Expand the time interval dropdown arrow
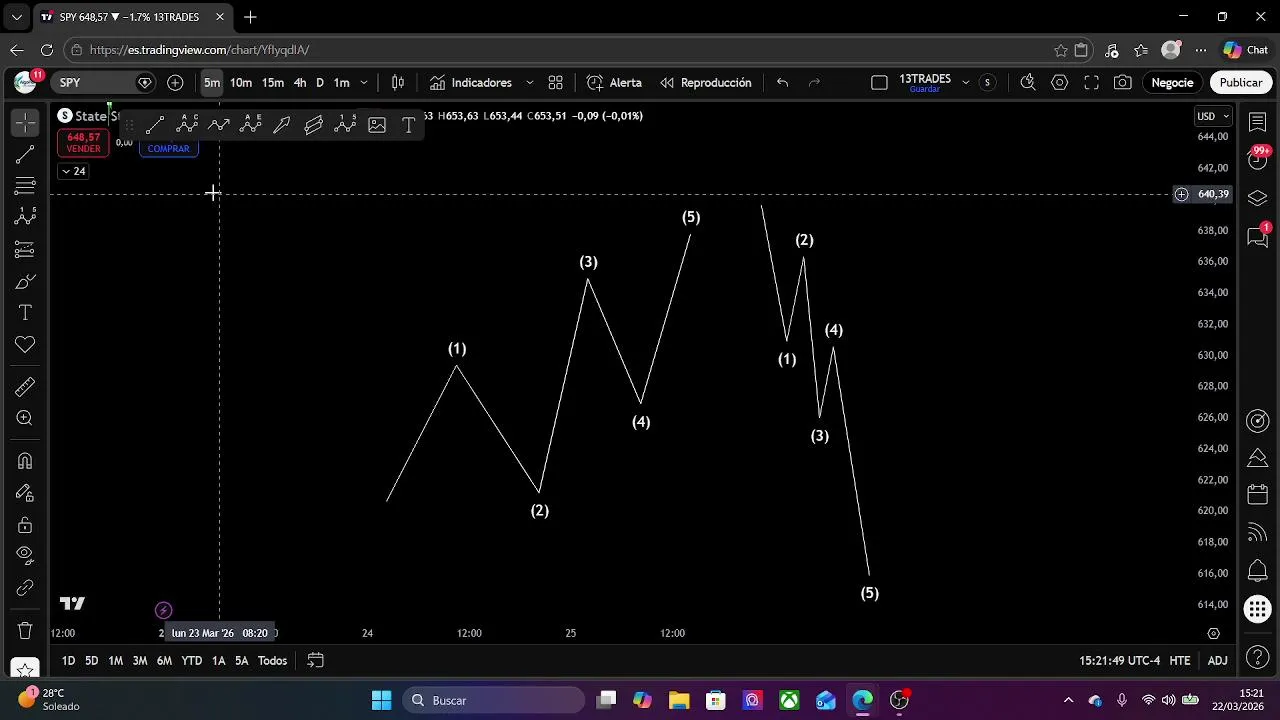 [364, 83]
